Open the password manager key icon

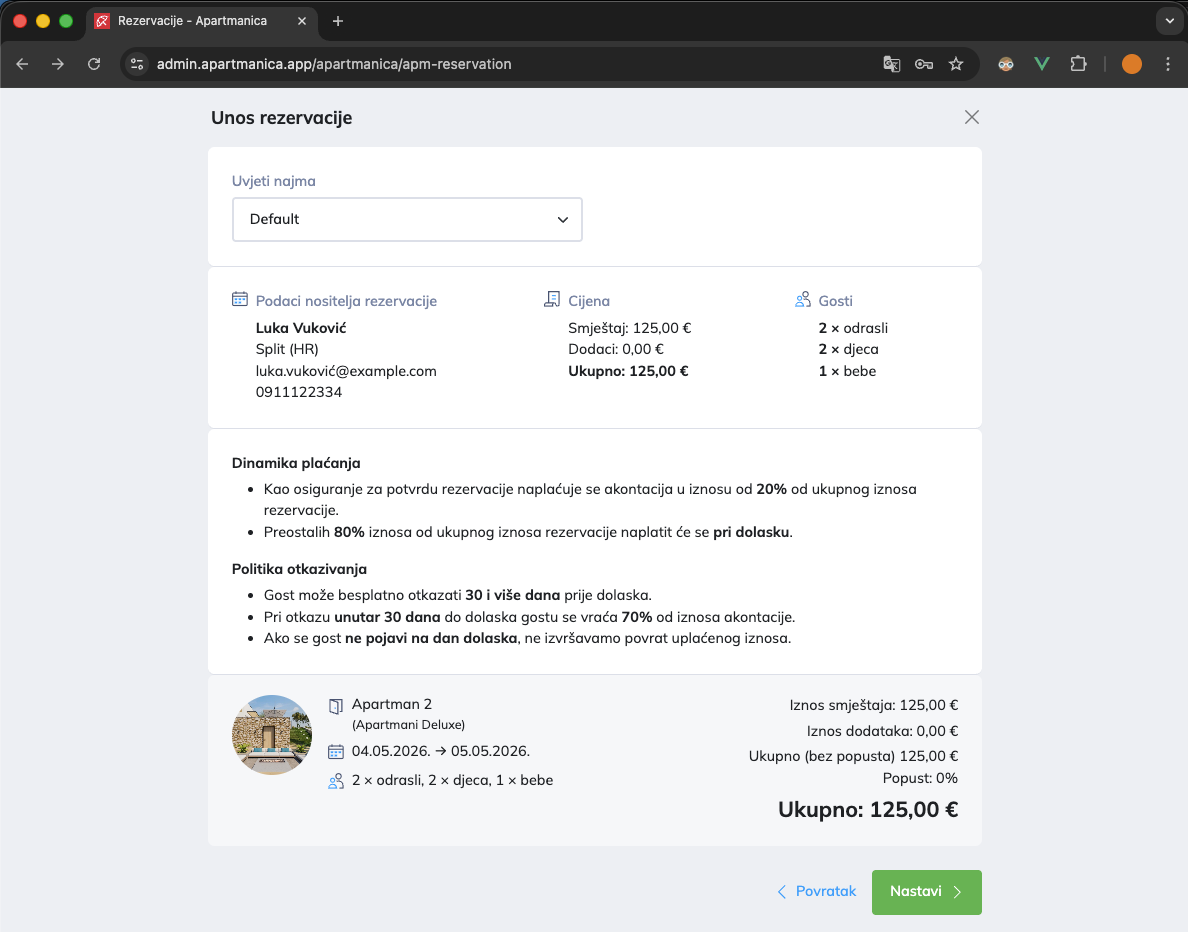tap(924, 64)
